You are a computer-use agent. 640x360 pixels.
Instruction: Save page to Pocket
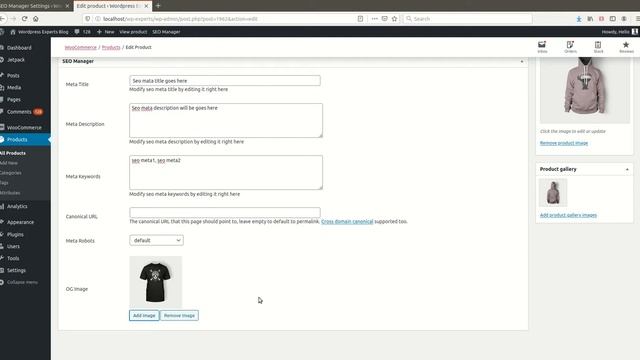[384, 19]
